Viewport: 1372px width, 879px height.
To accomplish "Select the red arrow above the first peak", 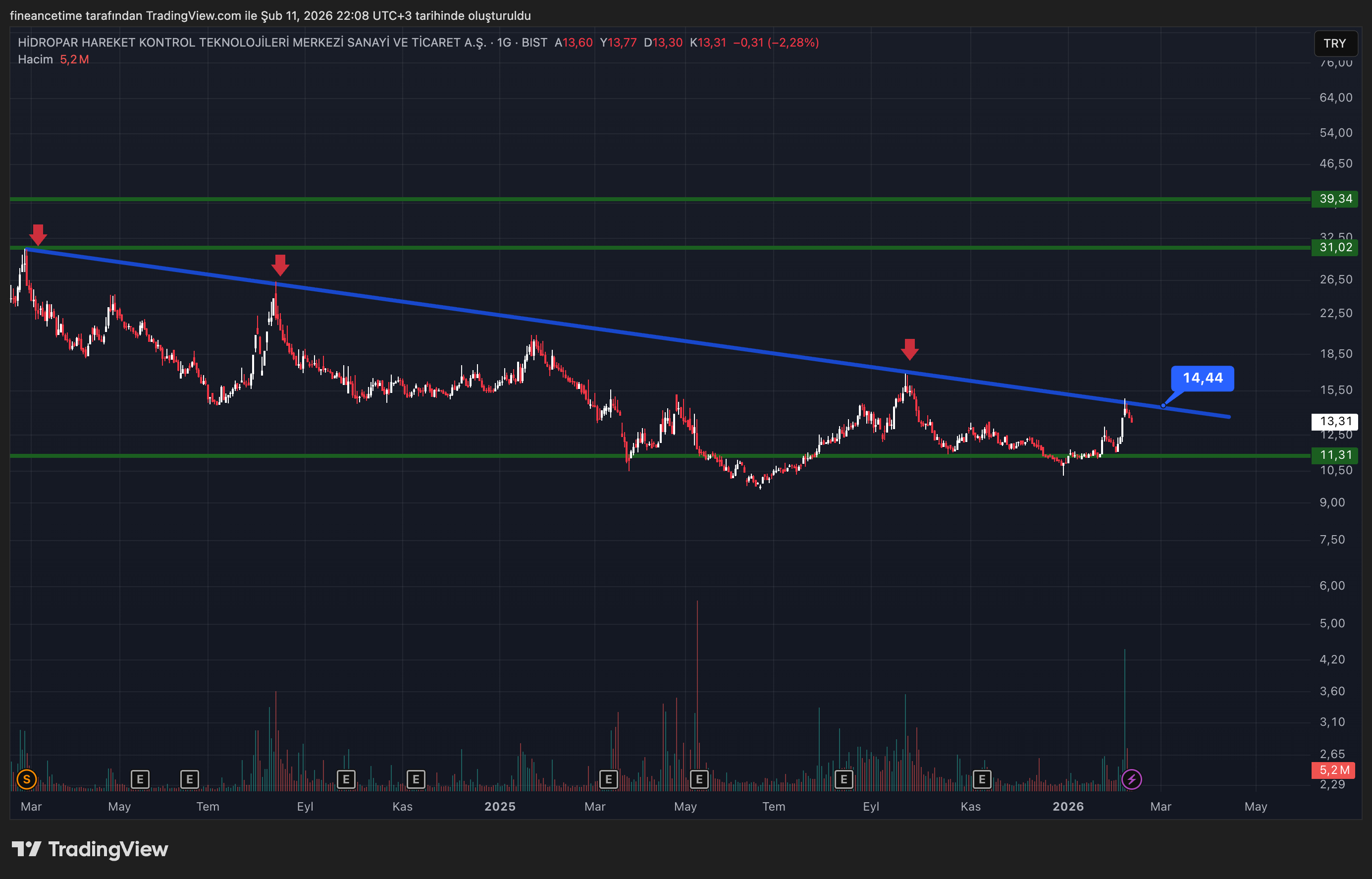I will pos(38,234).
